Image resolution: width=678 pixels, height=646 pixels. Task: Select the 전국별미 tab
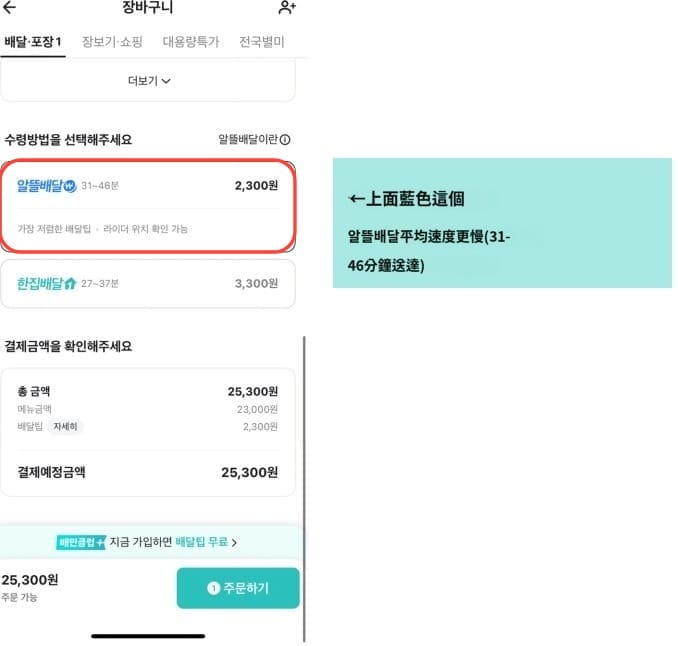pos(262,42)
